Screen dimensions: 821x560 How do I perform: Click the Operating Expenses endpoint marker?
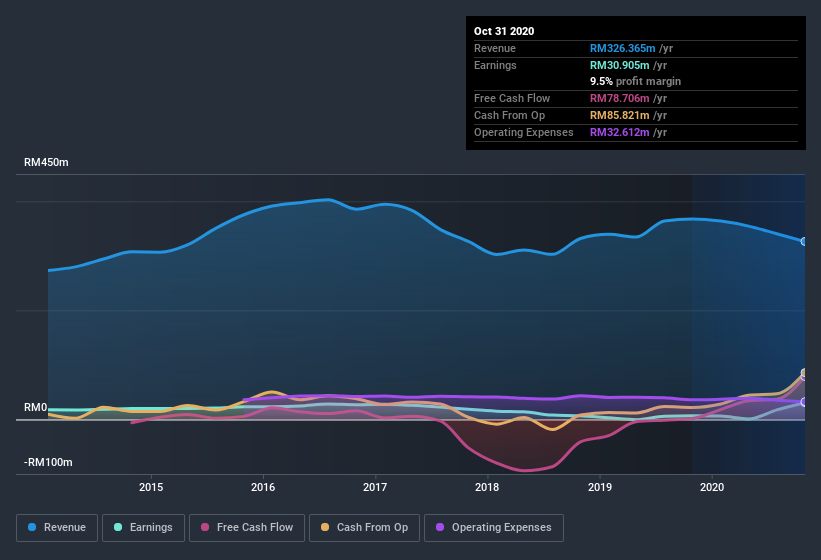point(804,402)
